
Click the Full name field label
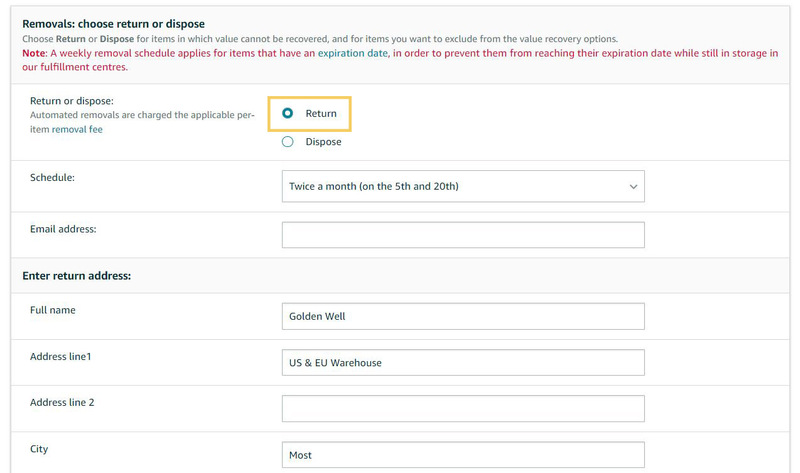(53, 310)
